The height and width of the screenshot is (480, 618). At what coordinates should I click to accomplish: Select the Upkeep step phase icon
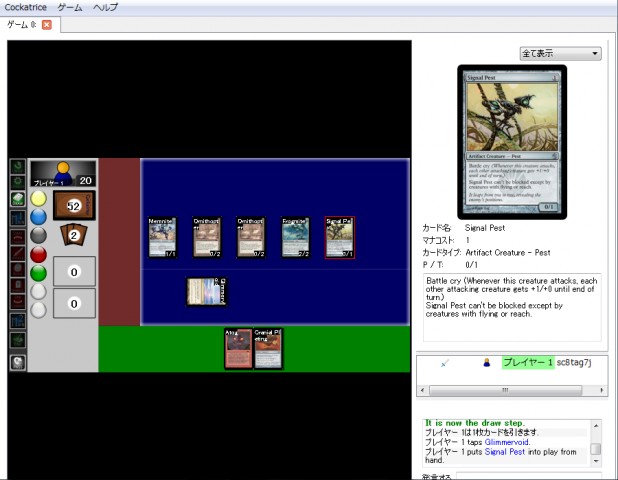click(x=18, y=182)
